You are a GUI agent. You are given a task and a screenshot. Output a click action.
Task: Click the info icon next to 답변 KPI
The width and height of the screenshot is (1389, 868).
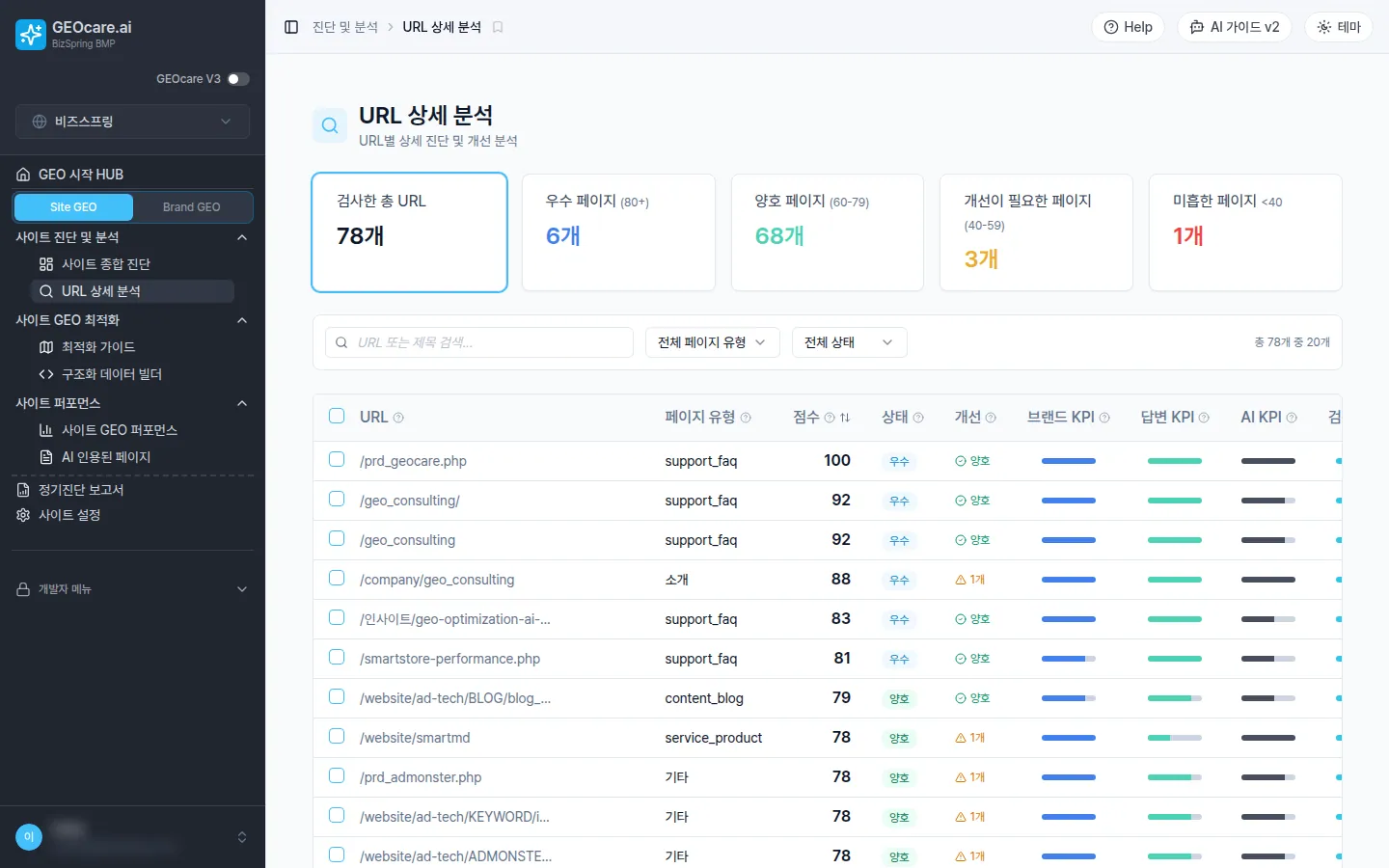pos(1204,418)
